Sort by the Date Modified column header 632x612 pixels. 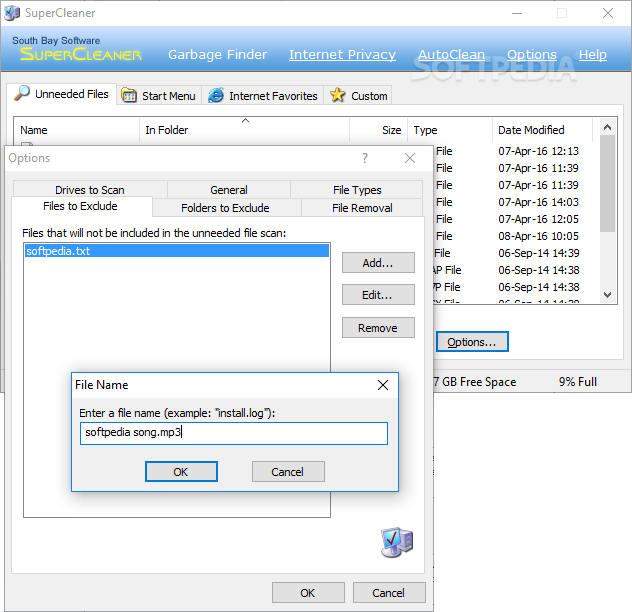click(x=542, y=130)
